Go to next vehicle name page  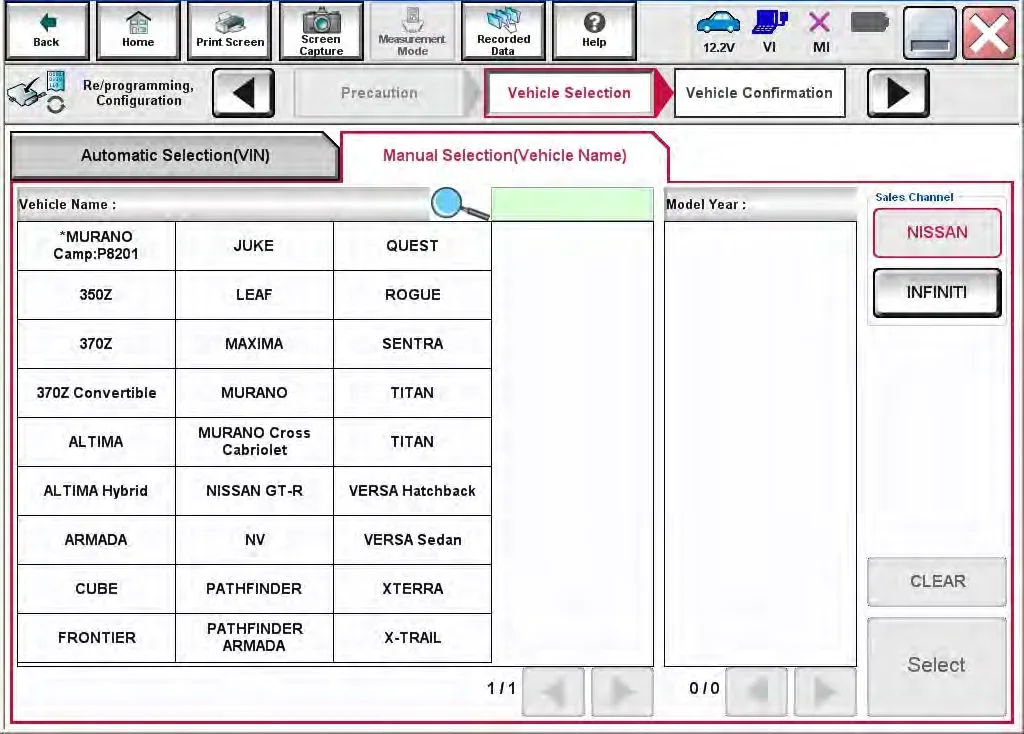tap(622, 691)
